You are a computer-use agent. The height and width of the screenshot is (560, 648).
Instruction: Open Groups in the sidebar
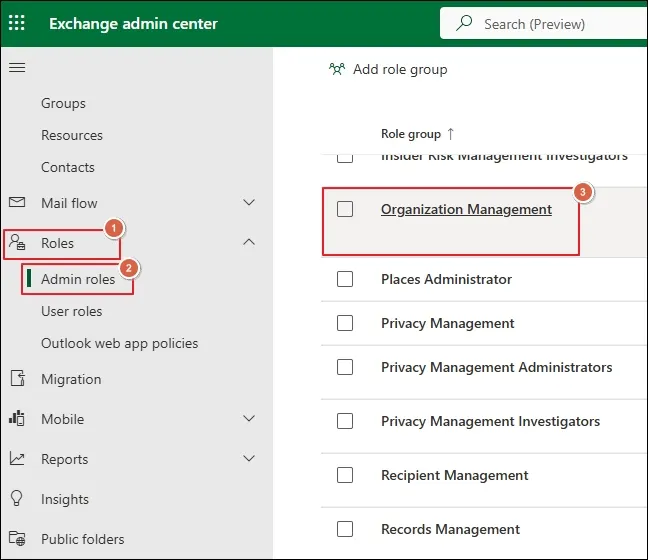tap(63, 103)
